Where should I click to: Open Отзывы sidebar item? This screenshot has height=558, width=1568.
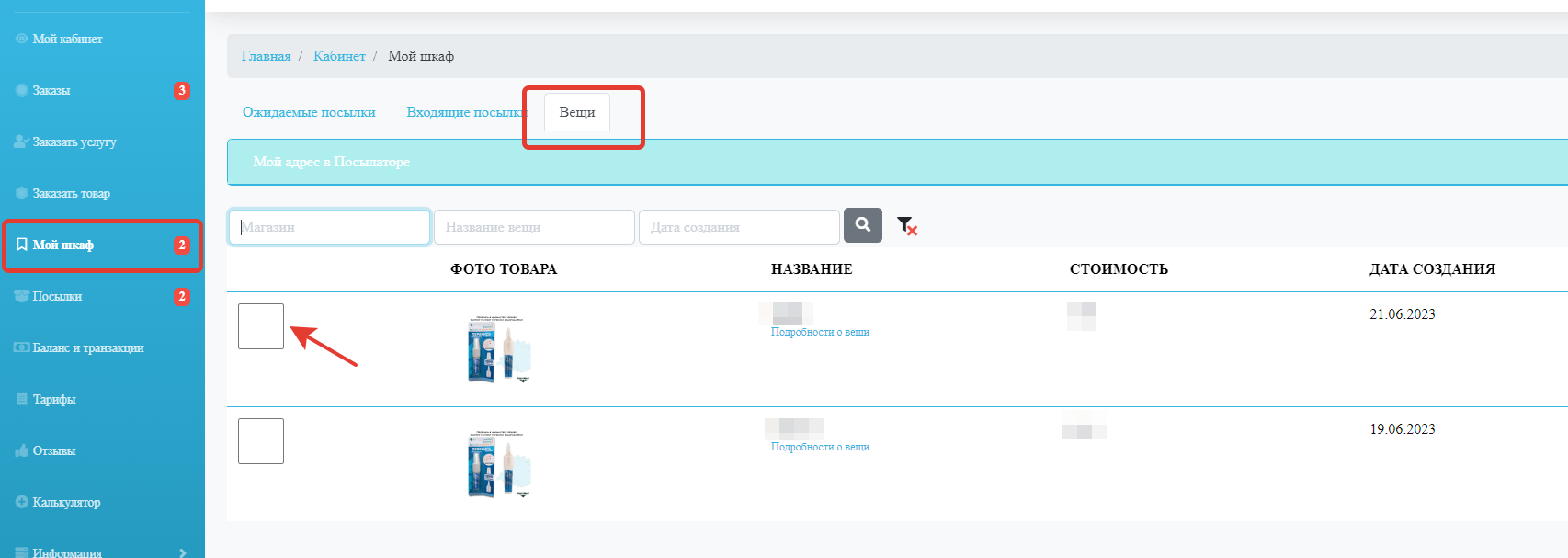coord(54,450)
